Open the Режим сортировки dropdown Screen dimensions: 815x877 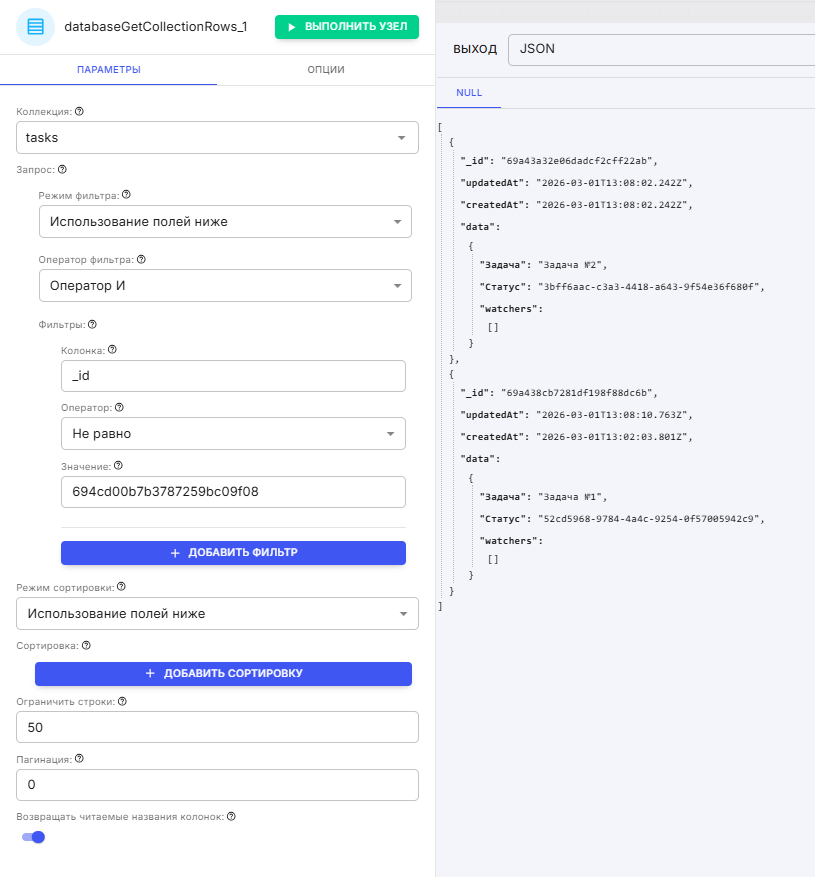pos(217,614)
